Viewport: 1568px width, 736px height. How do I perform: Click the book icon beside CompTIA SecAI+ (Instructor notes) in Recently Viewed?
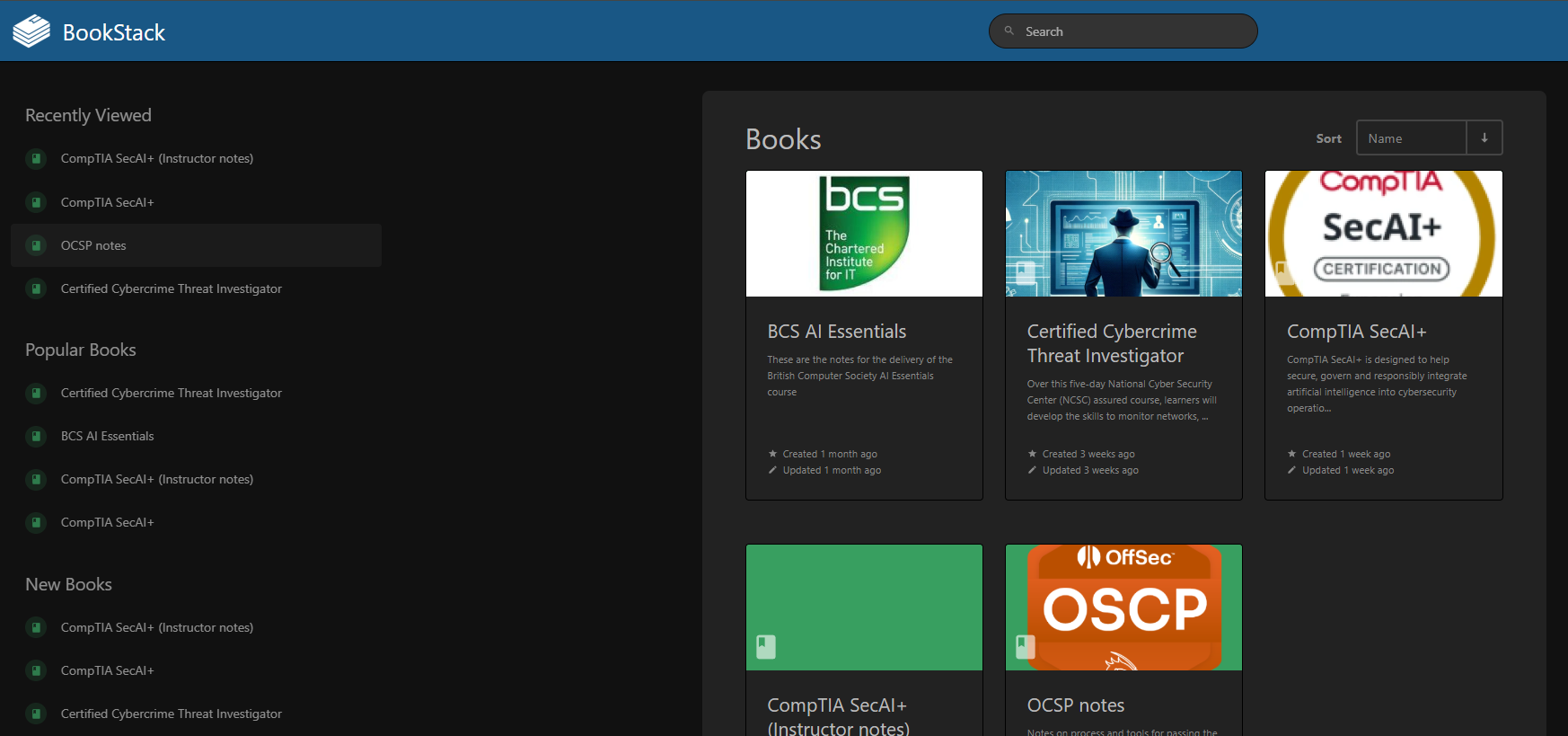click(36, 159)
